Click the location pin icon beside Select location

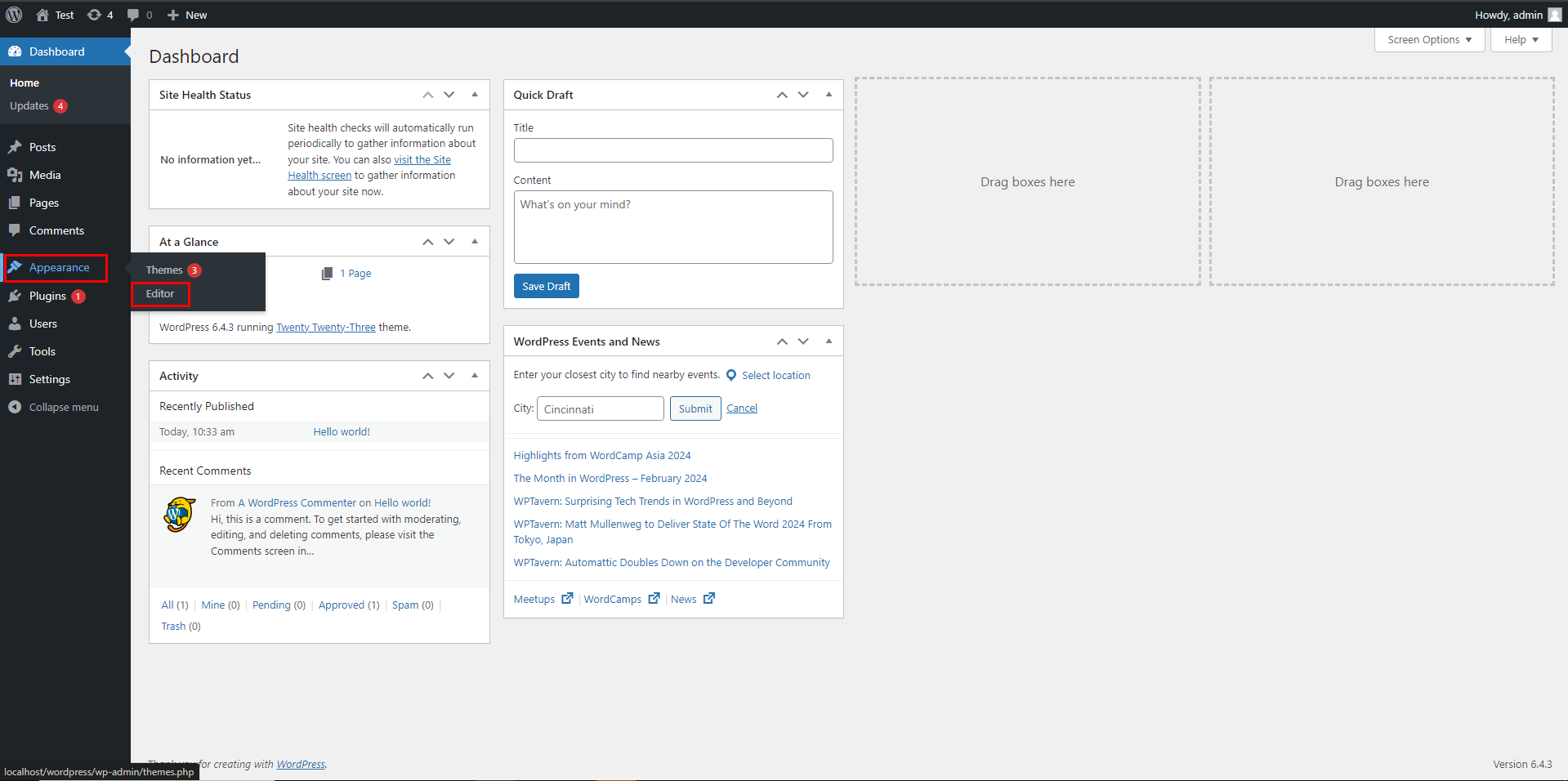coord(731,376)
